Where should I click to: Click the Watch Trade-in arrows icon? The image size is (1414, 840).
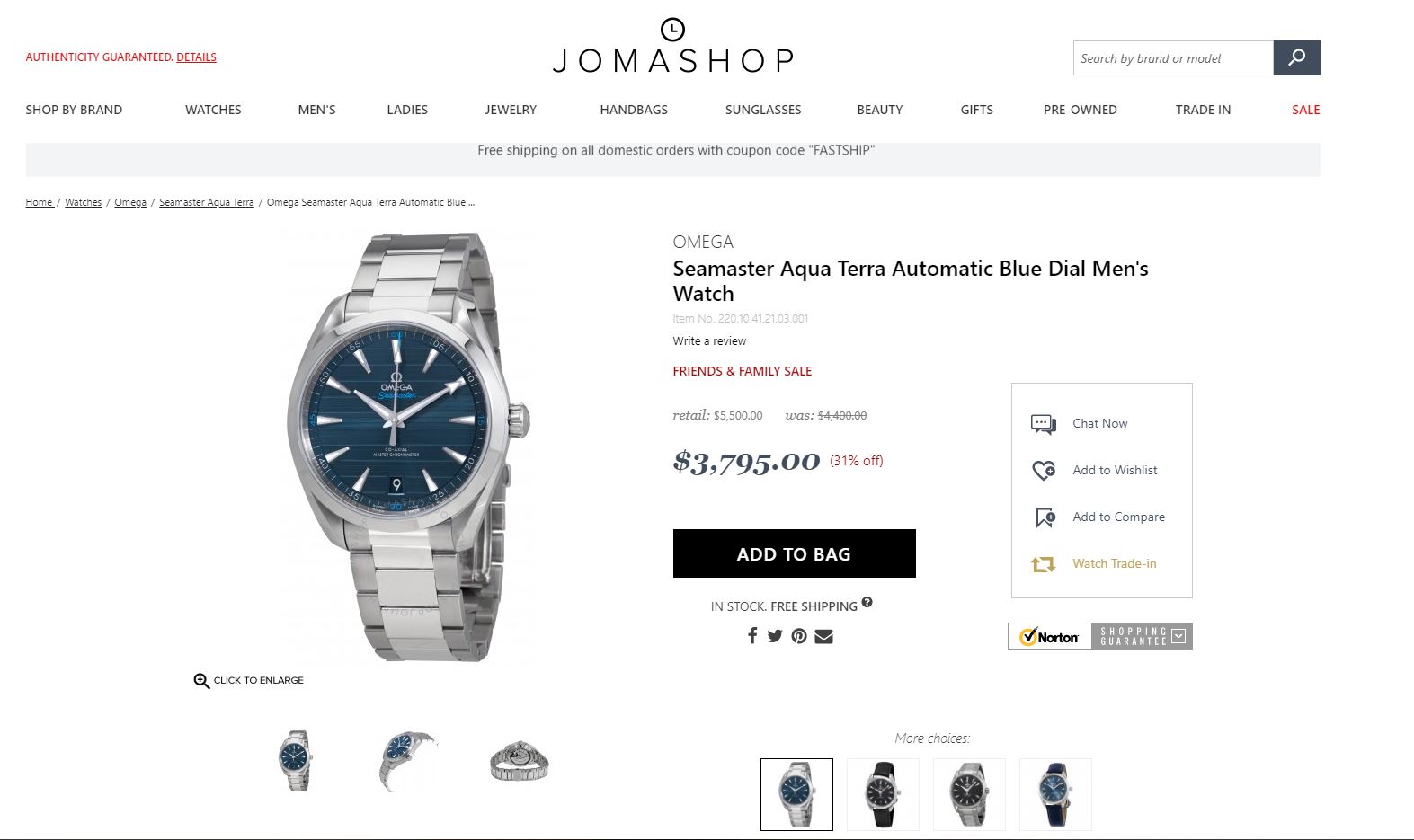point(1043,564)
